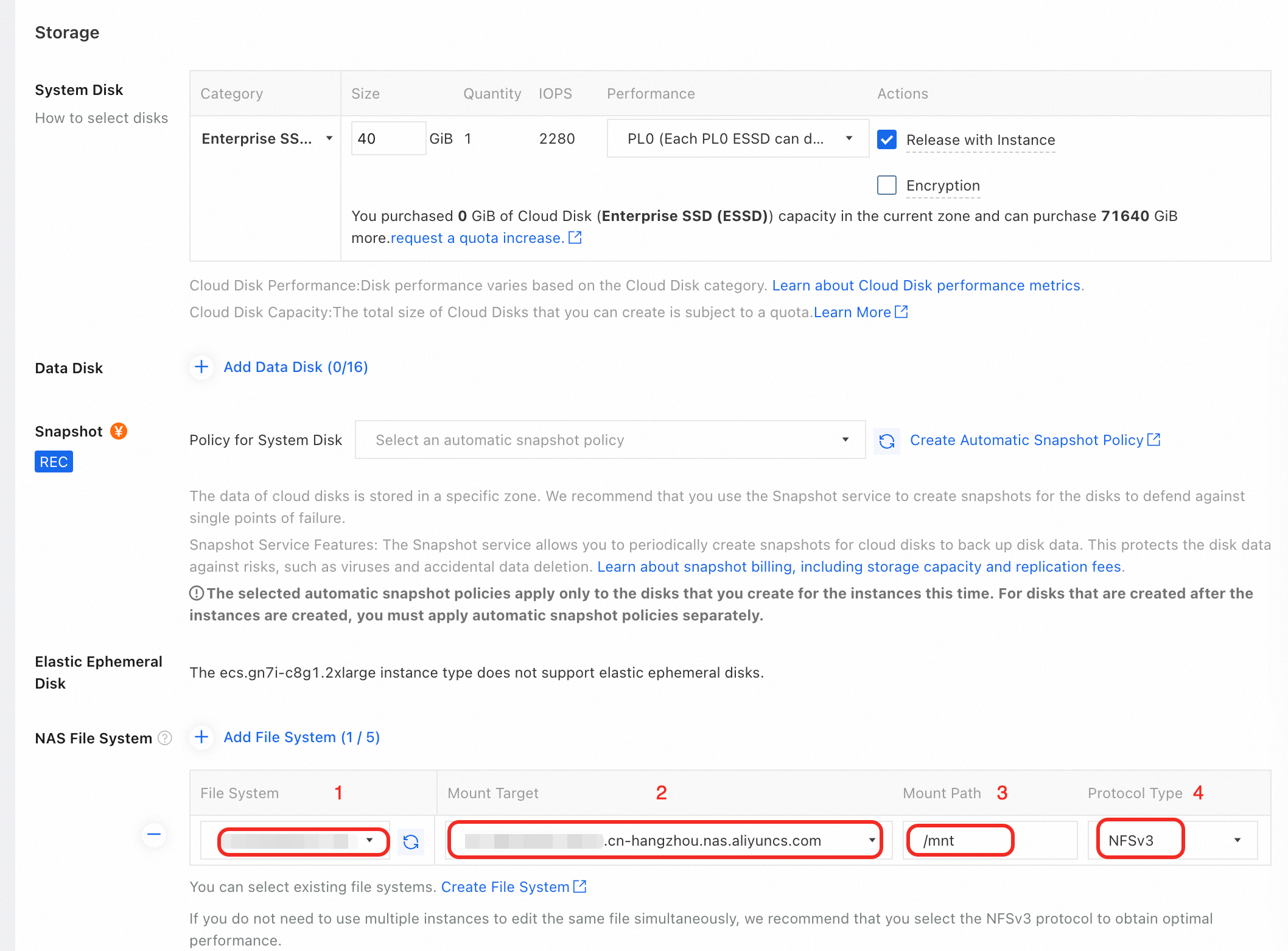
Task: Click the refresh icon beside snapshot policy dropdown
Action: pos(887,441)
